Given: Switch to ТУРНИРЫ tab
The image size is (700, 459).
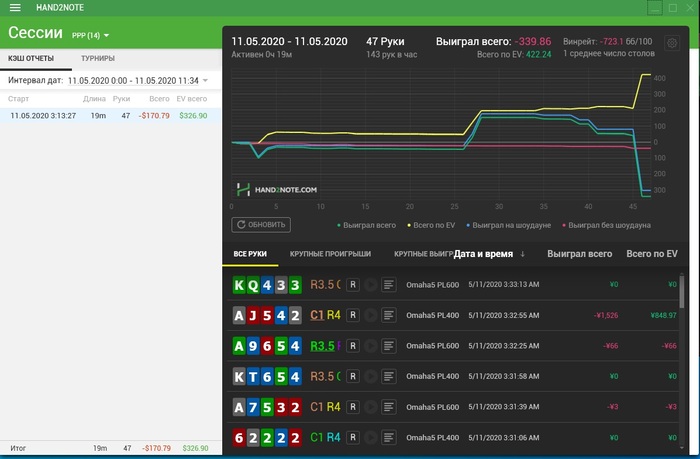Looking at the screenshot, I should click(x=98, y=58).
